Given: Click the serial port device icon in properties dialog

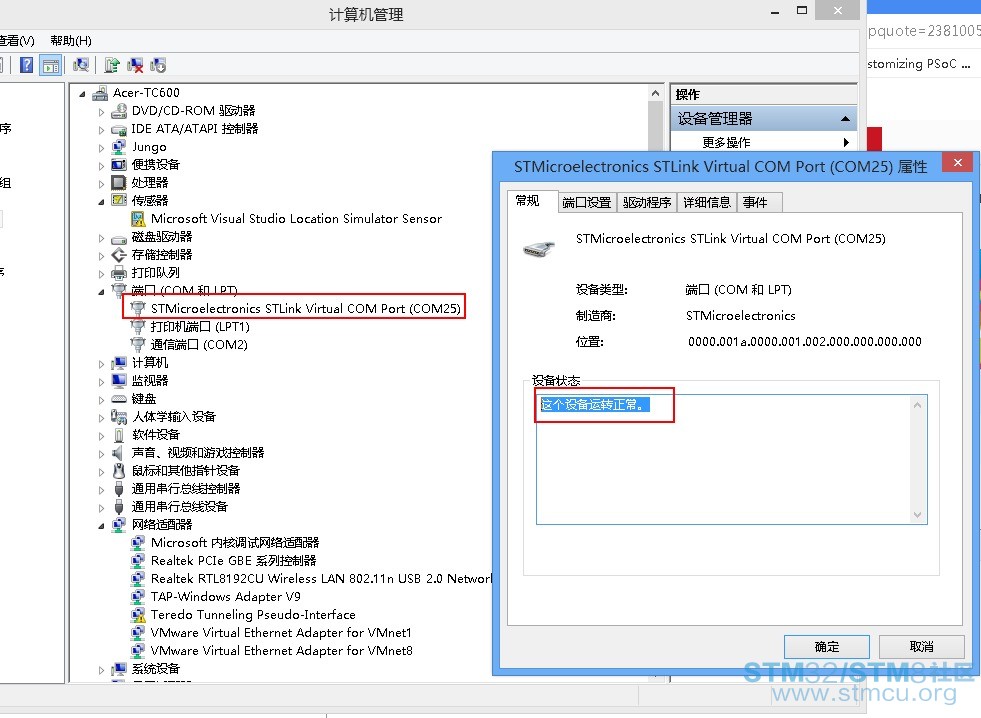Looking at the screenshot, I should point(539,248).
